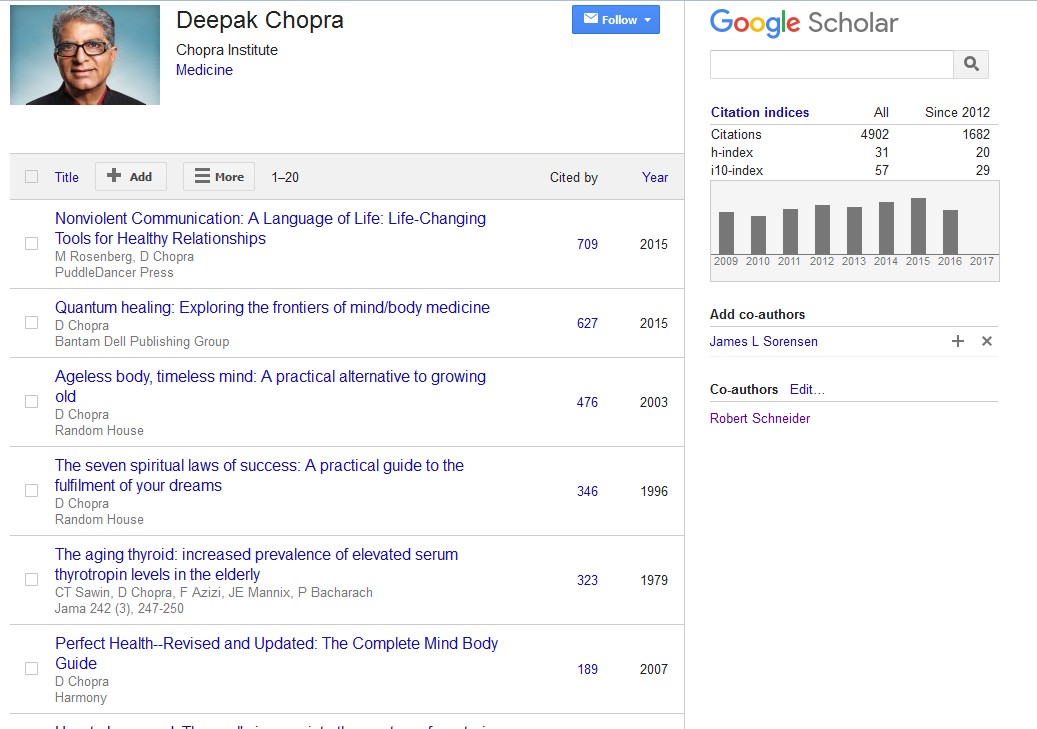
Task: Open the Follow dropdown arrow
Action: coord(647,20)
